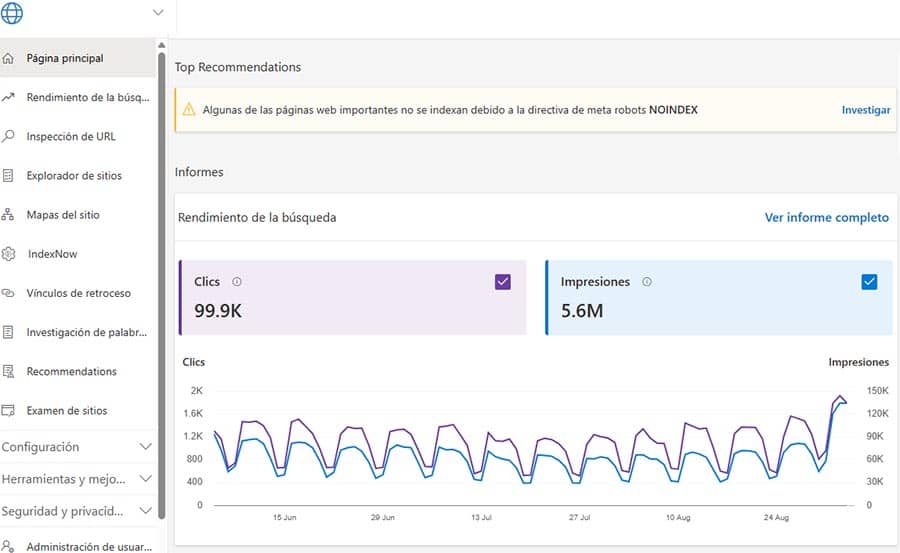Expand the Seguridad y privacid... section
The image size is (900, 553).
(x=77, y=511)
